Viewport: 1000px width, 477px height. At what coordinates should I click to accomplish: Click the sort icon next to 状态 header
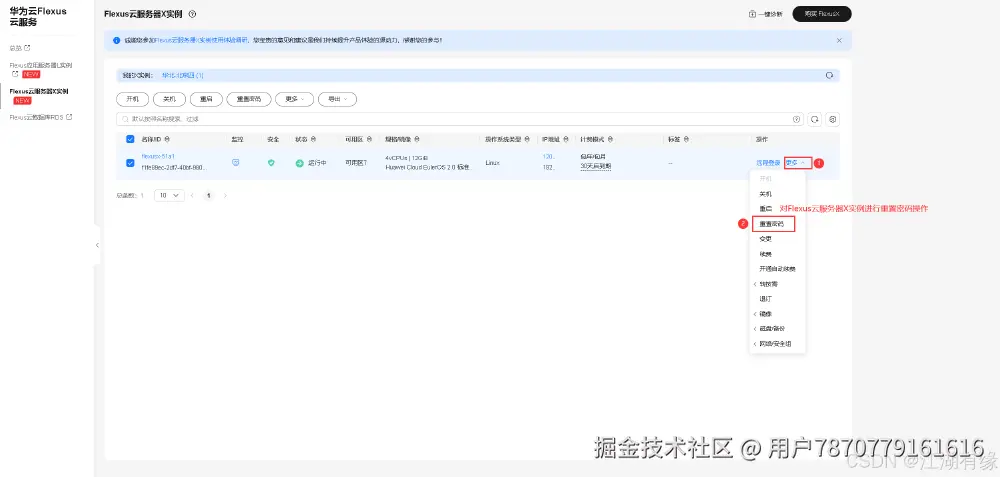[313, 139]
